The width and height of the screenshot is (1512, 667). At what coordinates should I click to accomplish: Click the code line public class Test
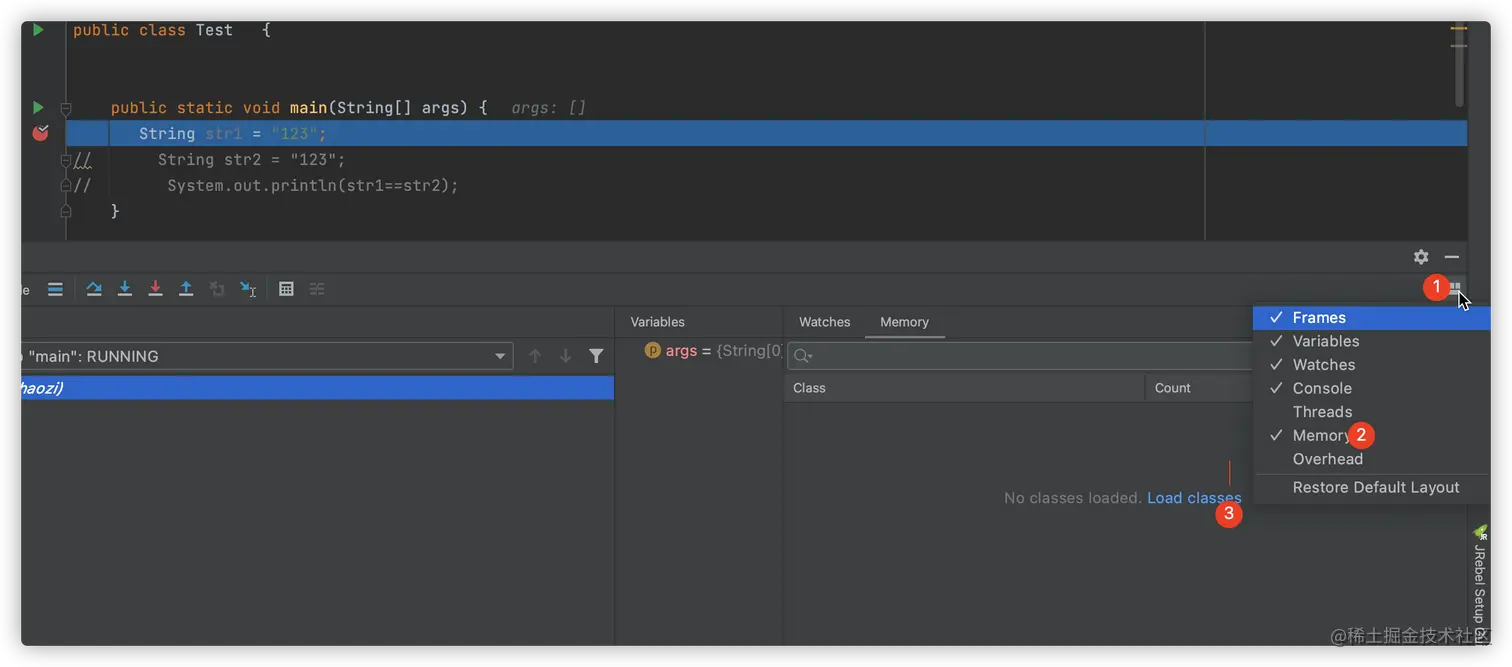[171, 30]
